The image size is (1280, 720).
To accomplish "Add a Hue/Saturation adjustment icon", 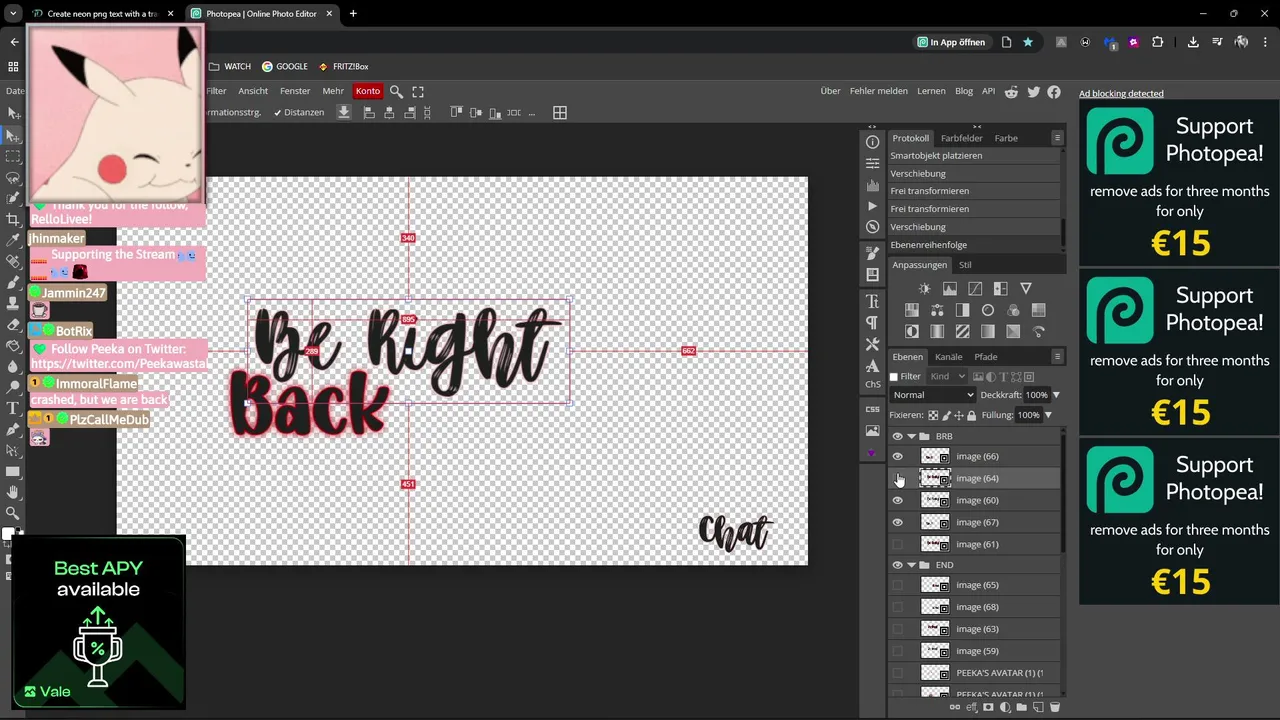I will point(912,310).
